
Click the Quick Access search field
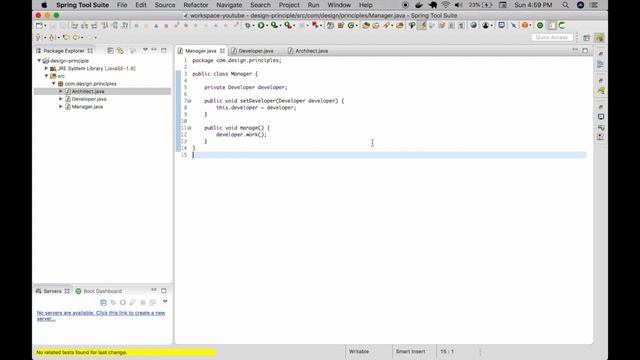552,37
